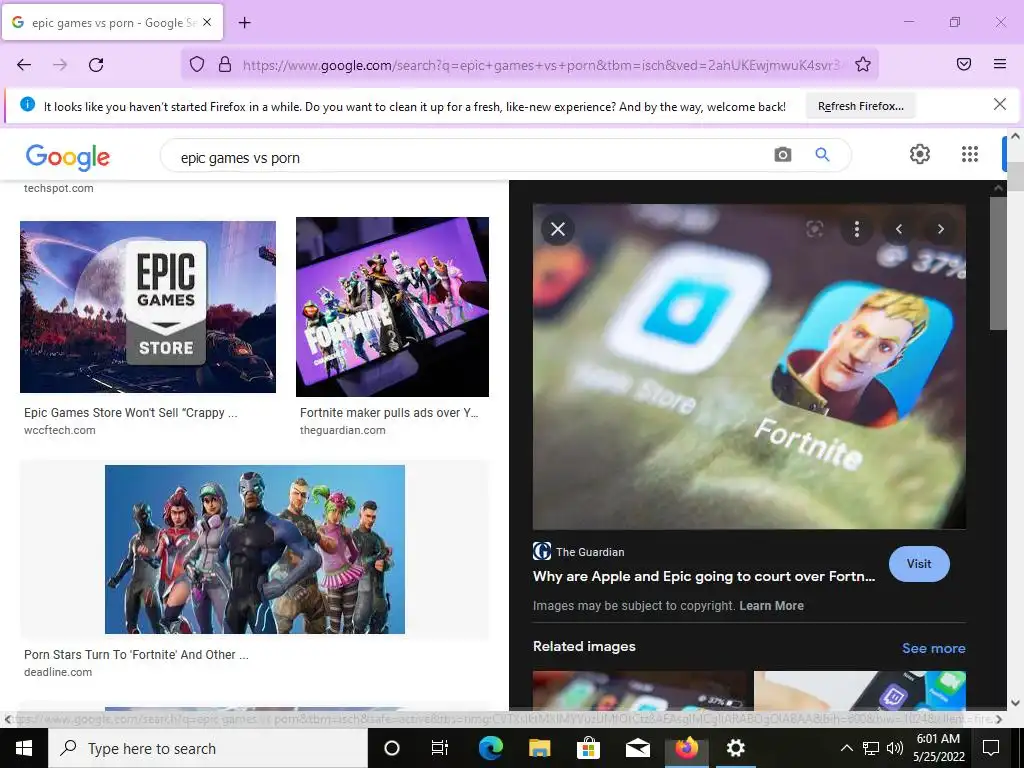Click the site padlock security icon
This screenshot has height=768, width=1024.
click(x=225, y=64)
